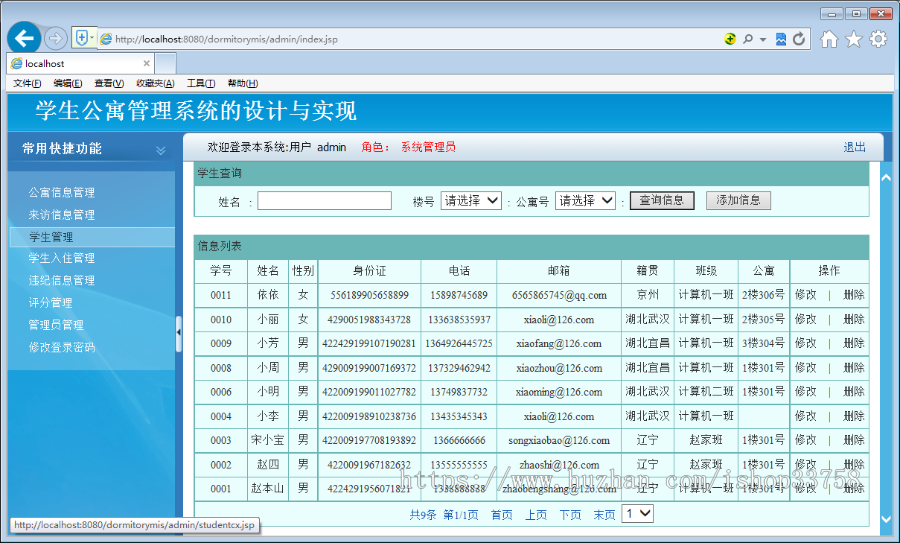Go to 下页 in pagination
The height and width of the screenshot is (543, 900).
(x=570, y=515)
